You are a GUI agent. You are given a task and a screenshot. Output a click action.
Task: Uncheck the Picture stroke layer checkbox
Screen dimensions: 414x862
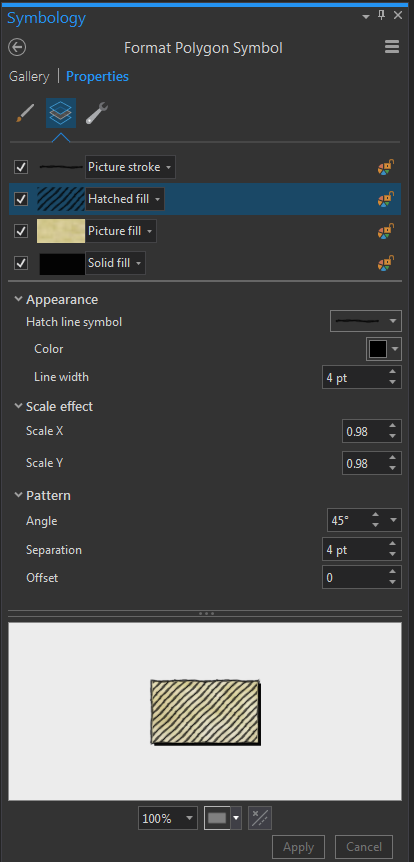click(21, 167)
